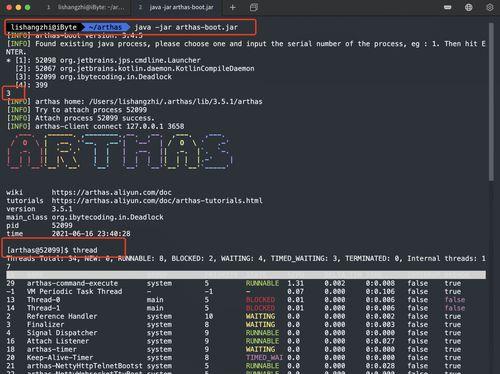The image size is (500, 374).
Task: Click the main_class value org.ibytecoding.in.Deadlock
Action: tap(107, 217)
